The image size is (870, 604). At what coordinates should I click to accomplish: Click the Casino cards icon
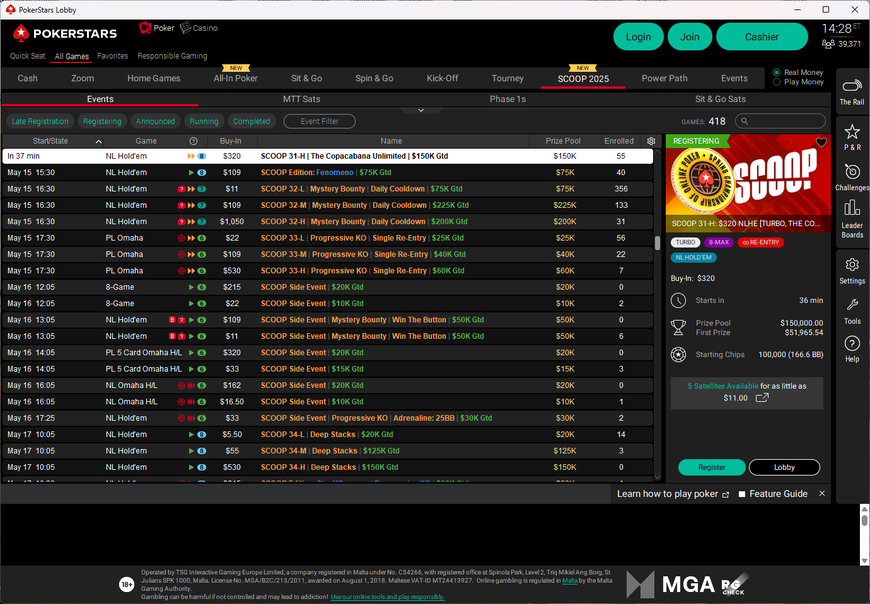[x=185, y=28]
